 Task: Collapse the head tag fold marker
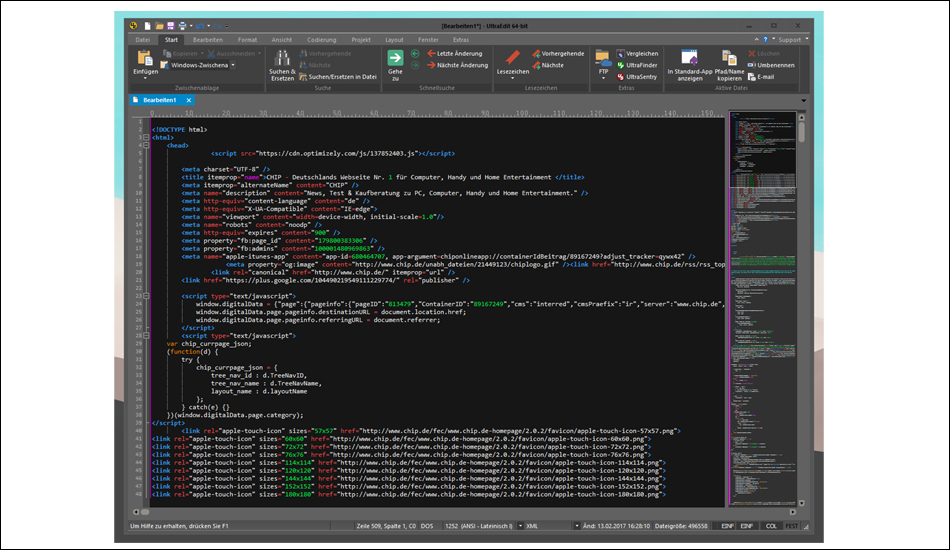point(147,145)
